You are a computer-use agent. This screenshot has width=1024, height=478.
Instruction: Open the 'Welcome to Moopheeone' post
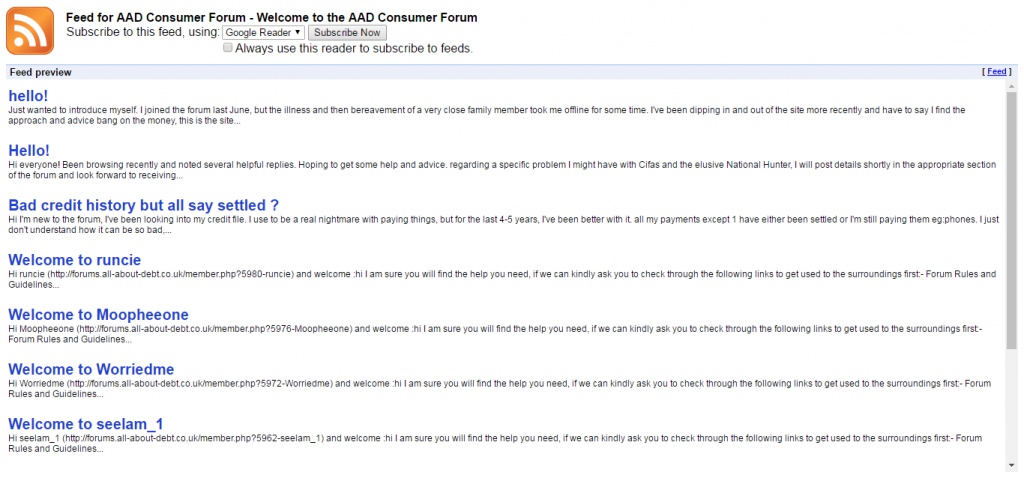pos(99,314)
